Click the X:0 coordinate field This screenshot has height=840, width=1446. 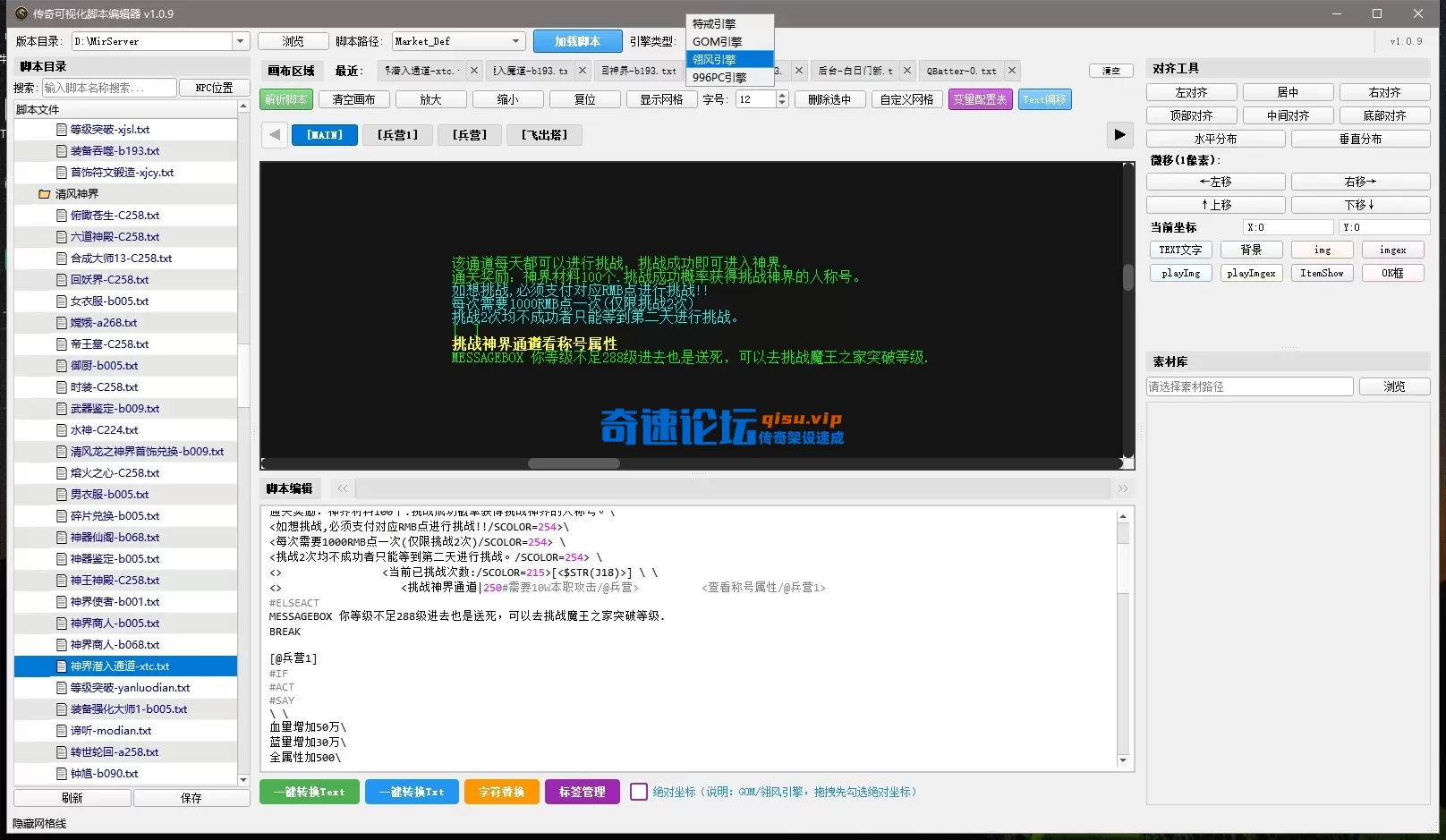coord(1288,227)
